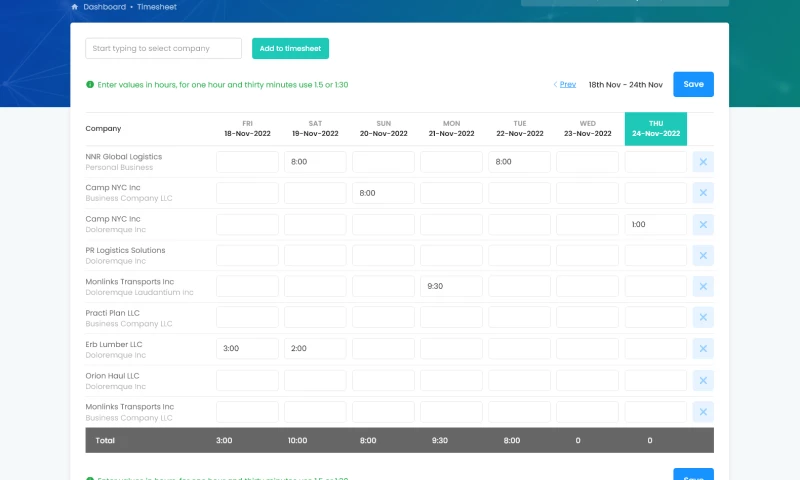800x480 pixels.
Task: Click Practi Plan LLC Monday hours field
Action: 452,317
